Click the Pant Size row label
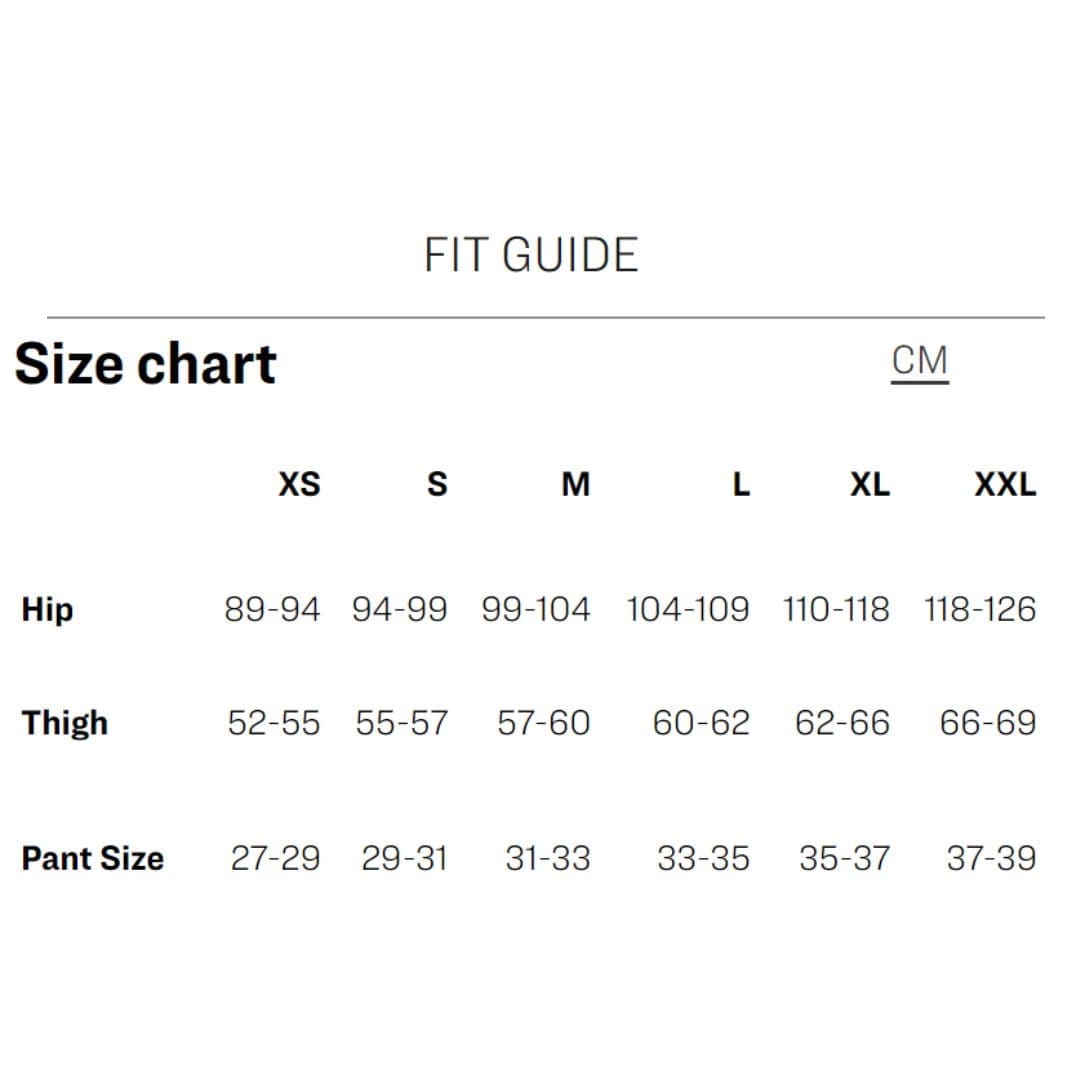 pos(92,858)
